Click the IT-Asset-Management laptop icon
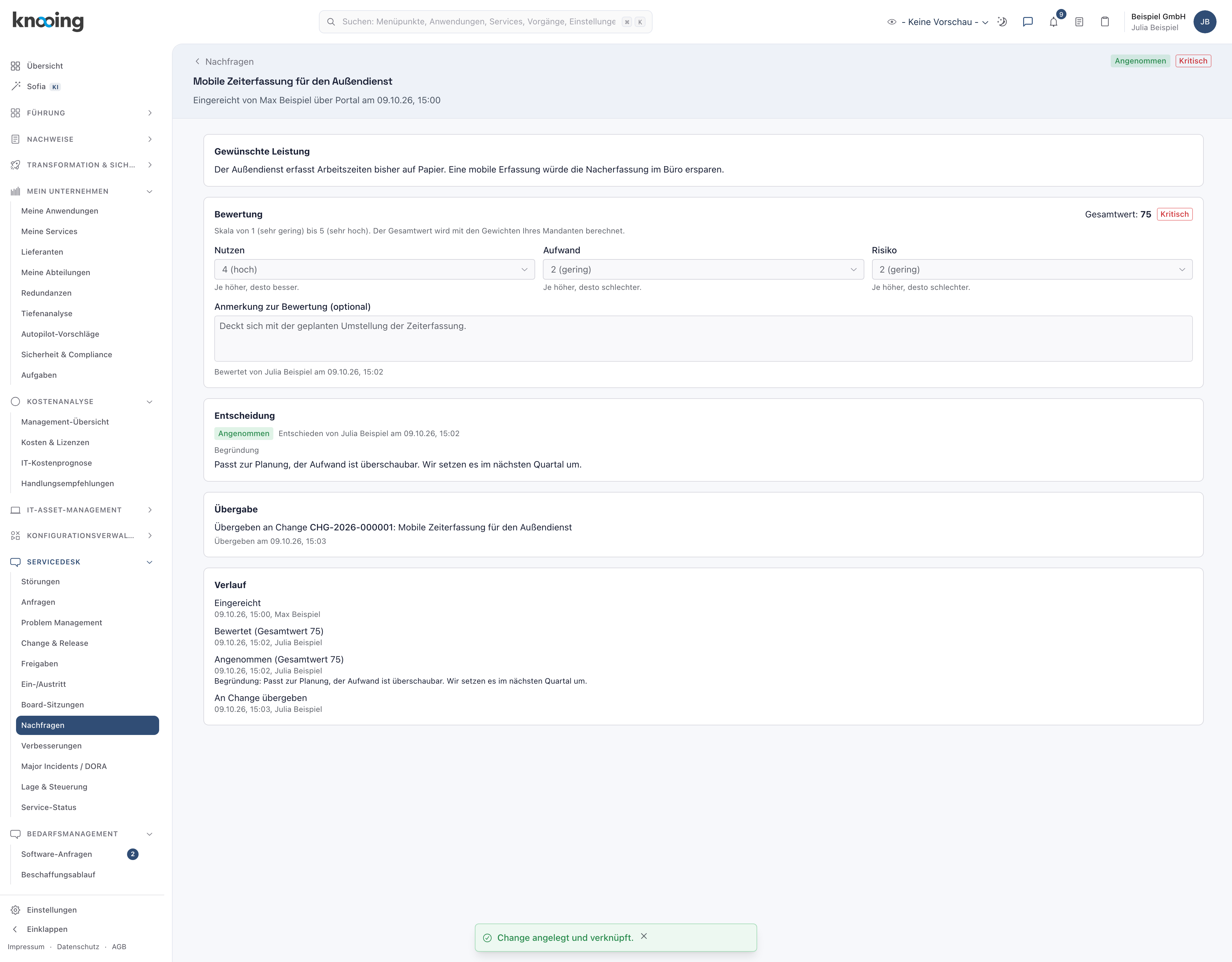 [x=15, y=510]
